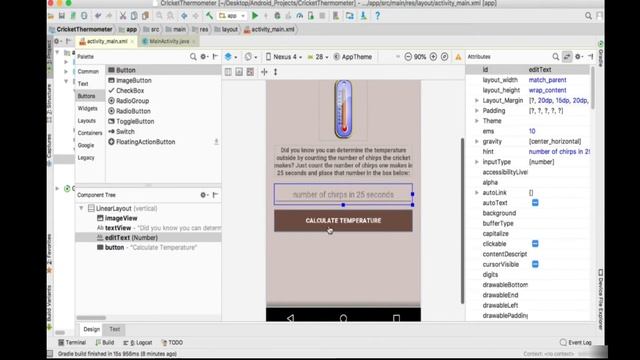
Task: Select the activity_main.xml editor tab
Action: [x=107, y=41]
